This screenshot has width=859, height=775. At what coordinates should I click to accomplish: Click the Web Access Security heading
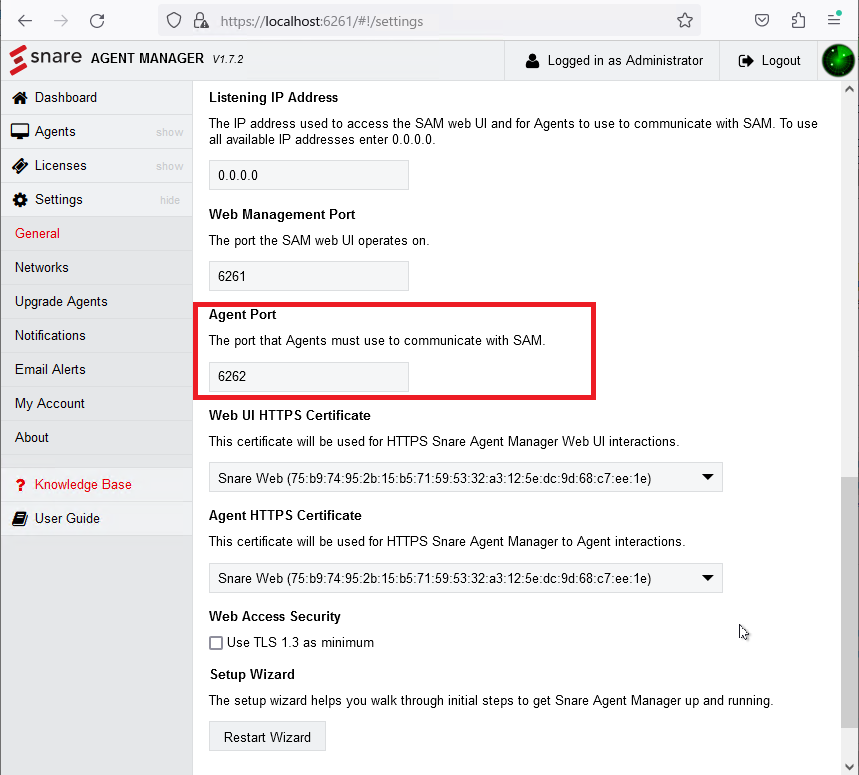(274, 616)
